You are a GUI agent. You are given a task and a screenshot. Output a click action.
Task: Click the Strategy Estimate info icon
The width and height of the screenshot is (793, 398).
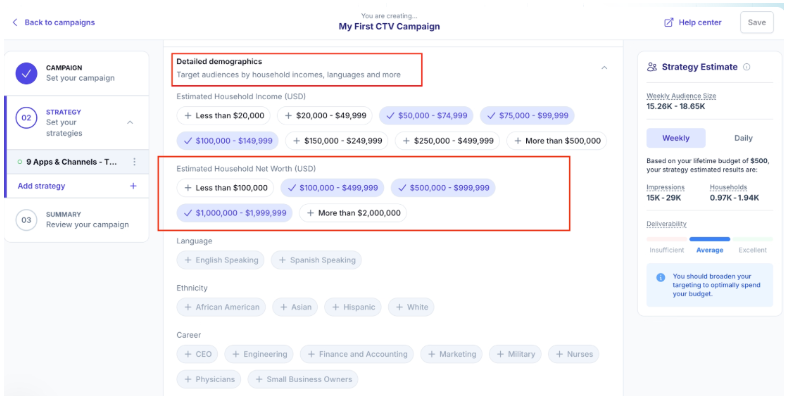point(746,67)
